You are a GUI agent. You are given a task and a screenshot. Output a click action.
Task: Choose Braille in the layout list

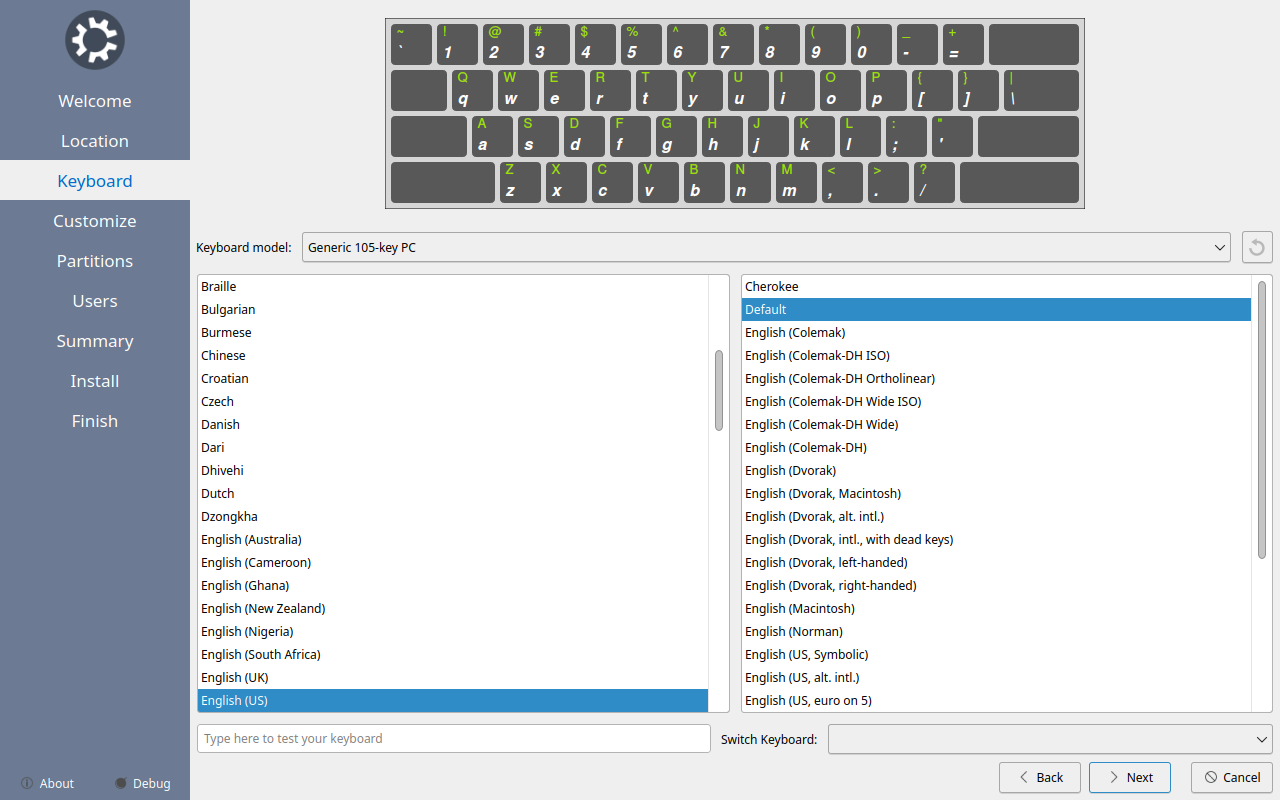[453, 287]
